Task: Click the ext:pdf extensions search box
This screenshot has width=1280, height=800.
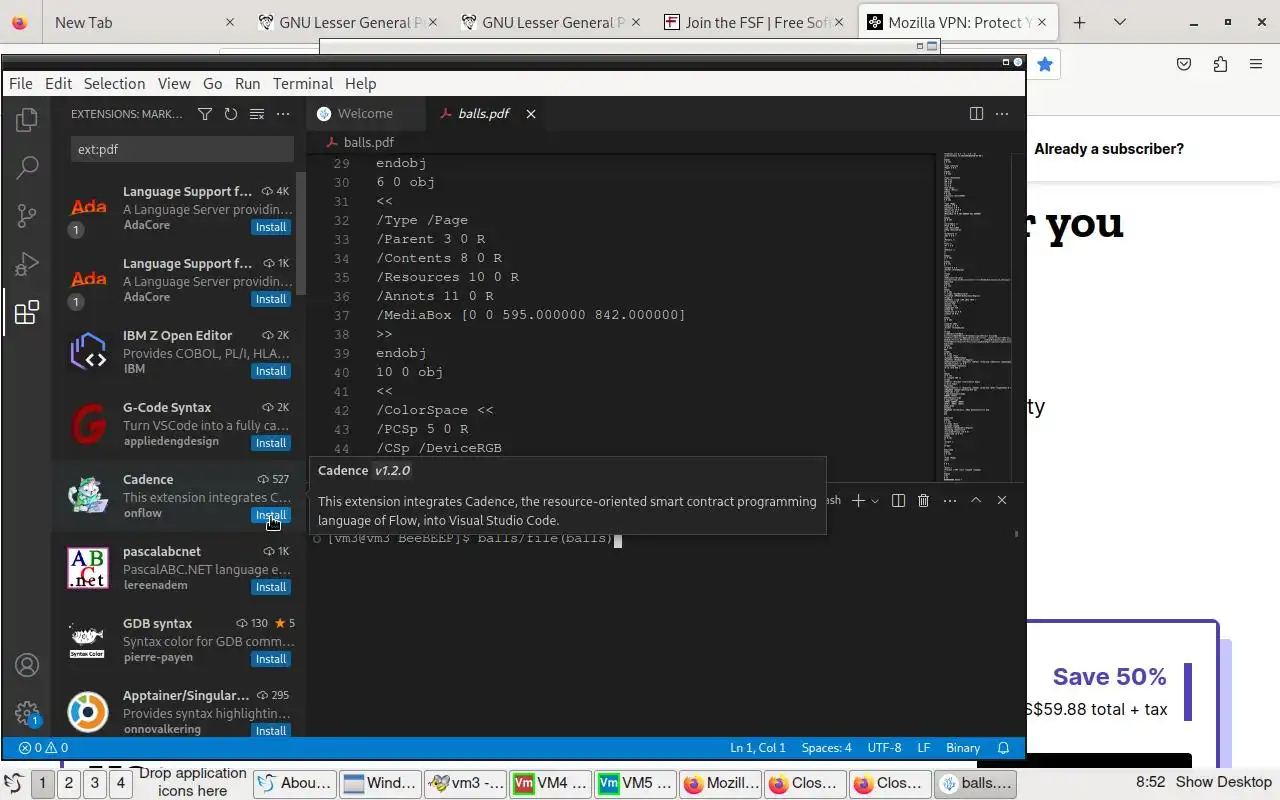Action: pyautogui.click(x=182, y=149)
